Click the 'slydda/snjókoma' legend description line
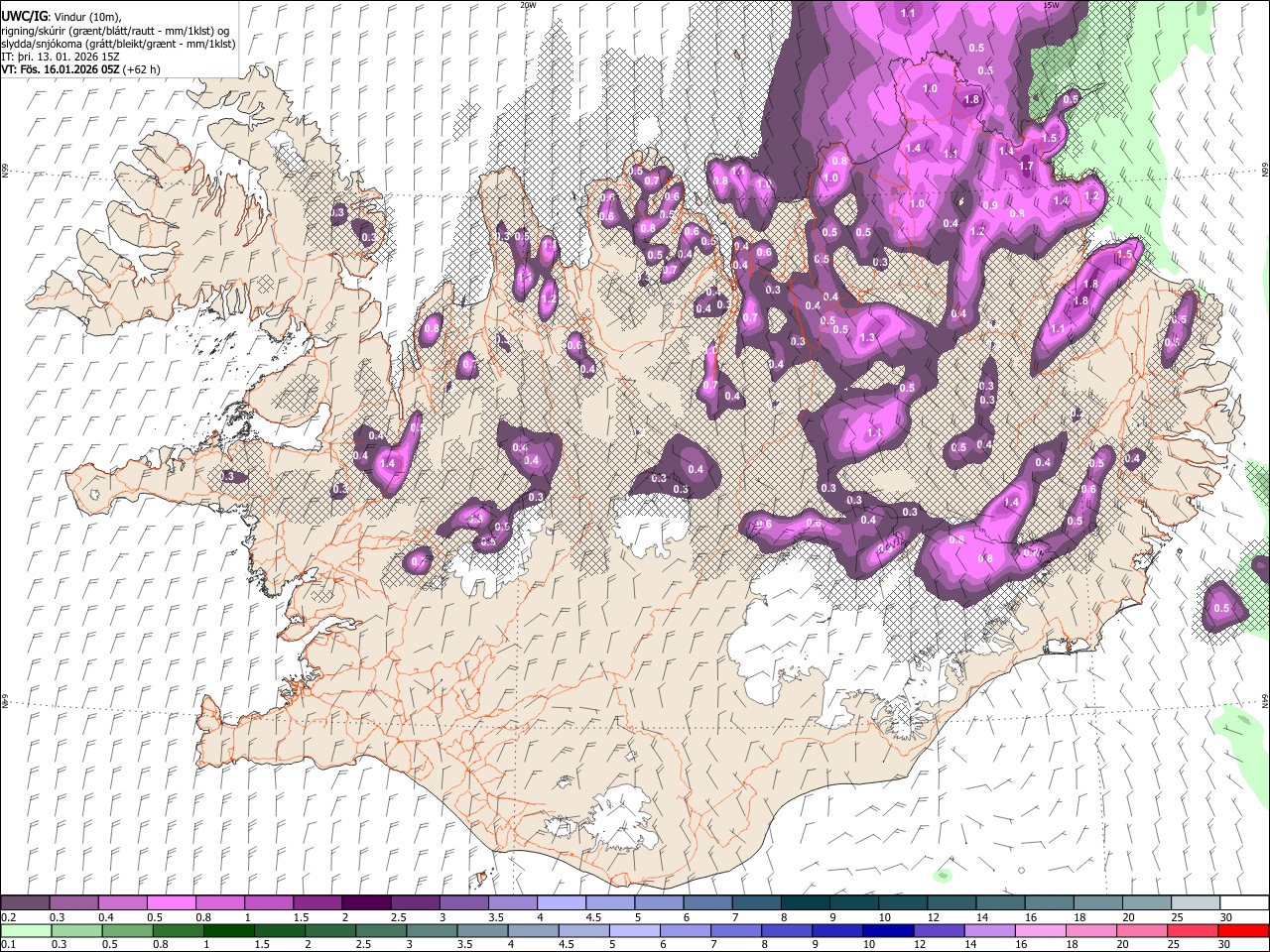 (118, 44)
